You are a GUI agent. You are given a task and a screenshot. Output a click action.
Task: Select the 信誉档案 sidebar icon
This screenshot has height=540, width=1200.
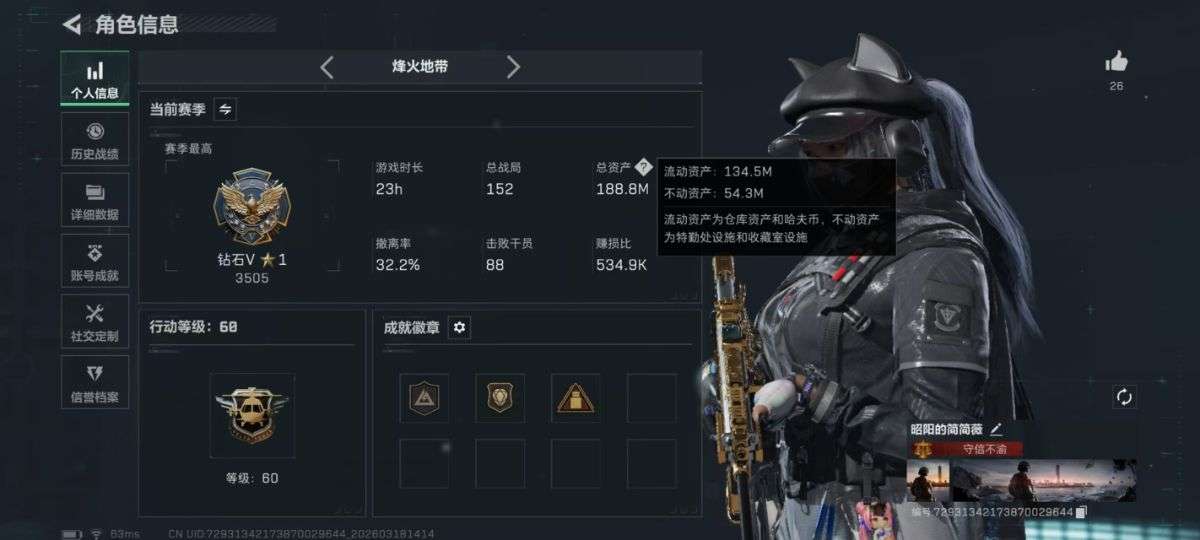(95, 382)
